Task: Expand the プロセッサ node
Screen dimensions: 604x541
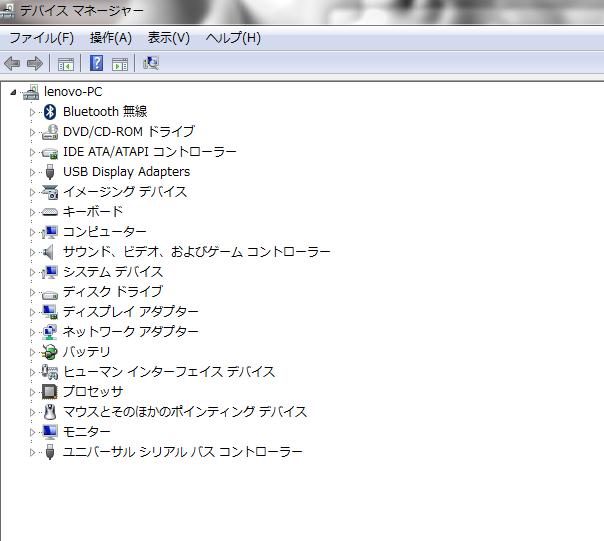Action: click(32, 392)
